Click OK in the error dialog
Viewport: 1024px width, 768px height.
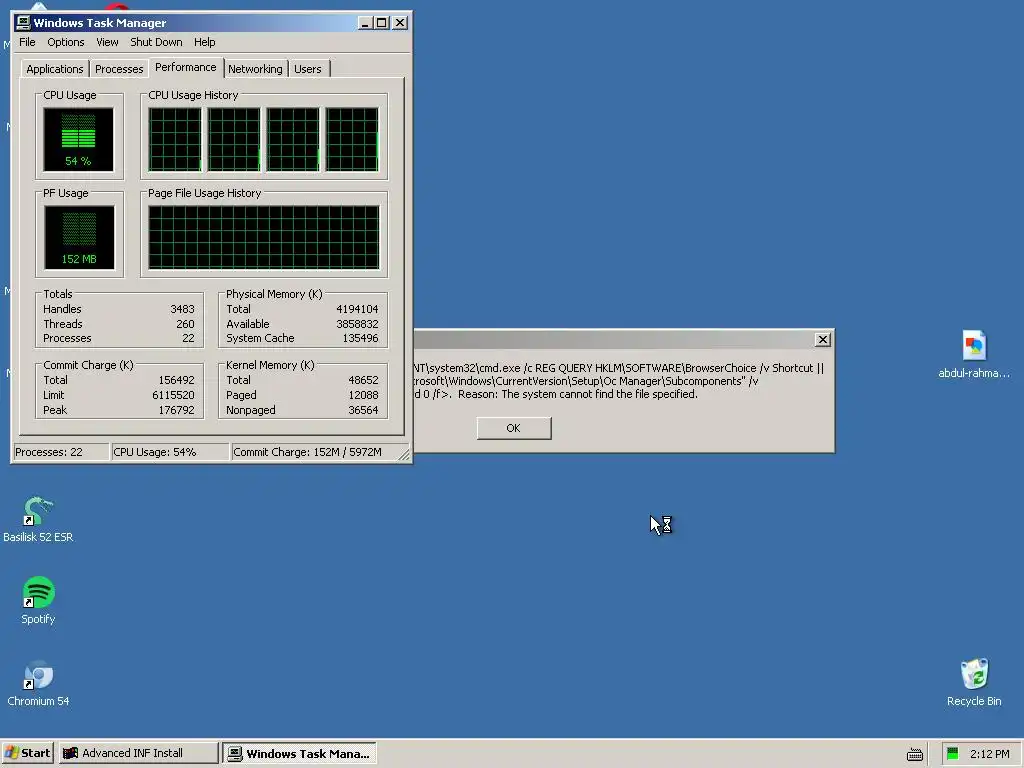(x=513, y=428)
